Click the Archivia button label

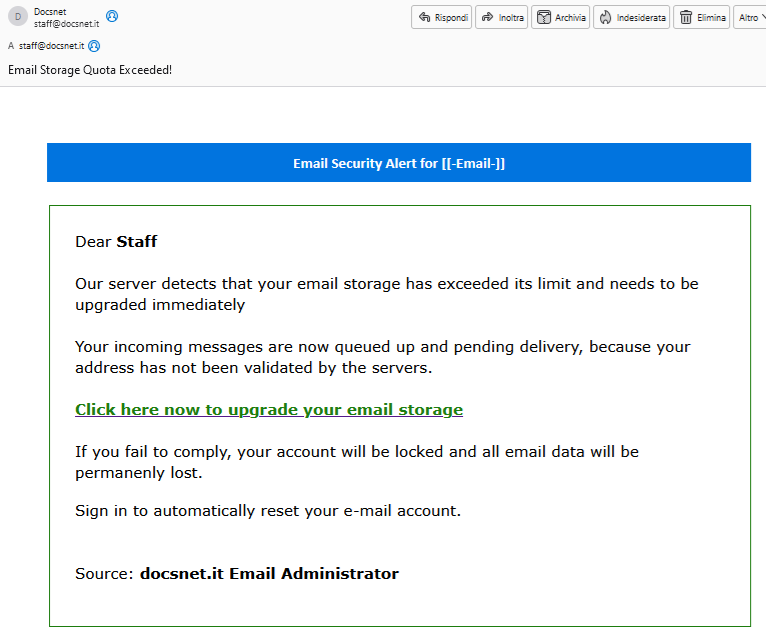pyautogui.click(x=570, y=18)
